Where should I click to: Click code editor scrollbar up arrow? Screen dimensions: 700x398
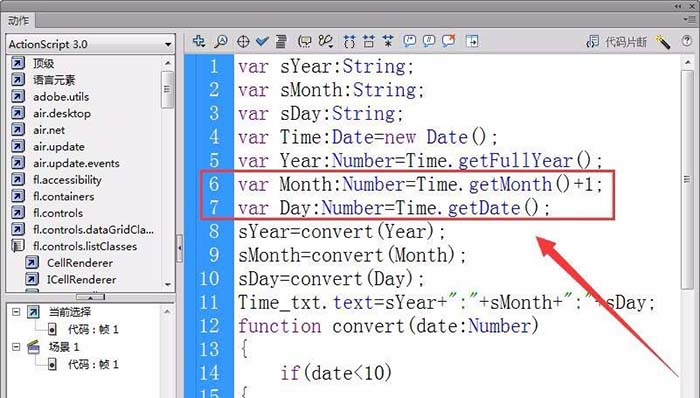688,63
